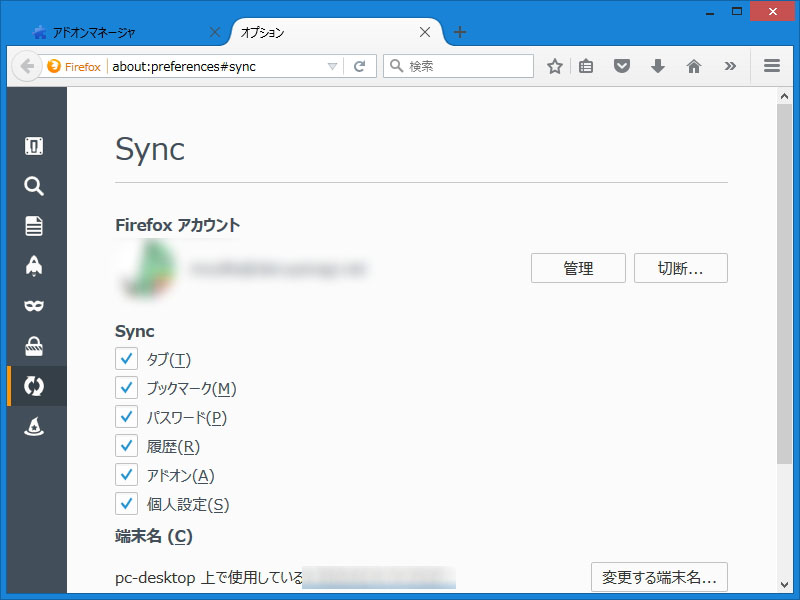Click the 切断 button to disconnect Sync
The height and width of the screenshot is (600, 800).
tap(681, 268)
